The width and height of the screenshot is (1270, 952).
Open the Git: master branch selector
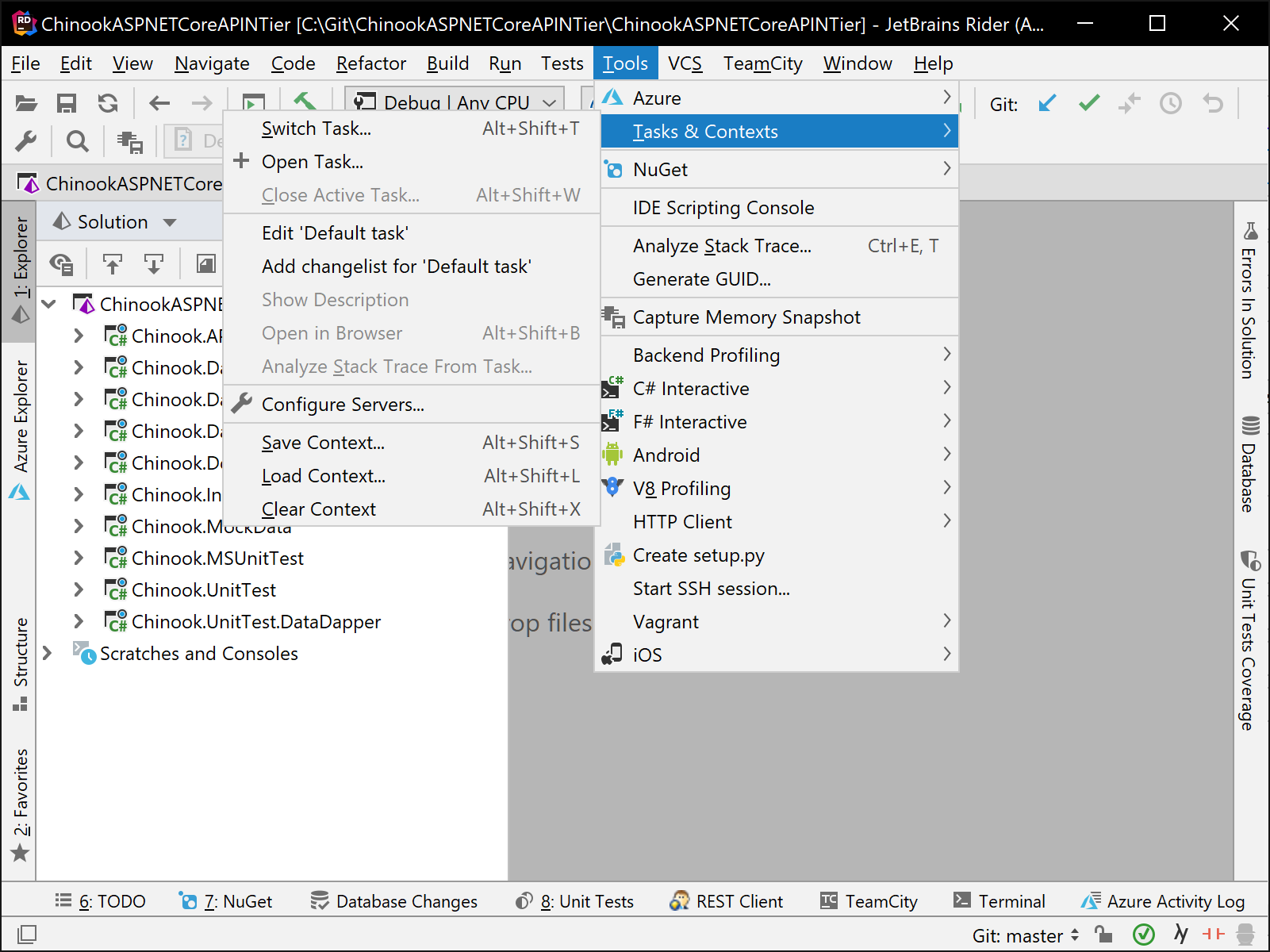coord(1026,935)
